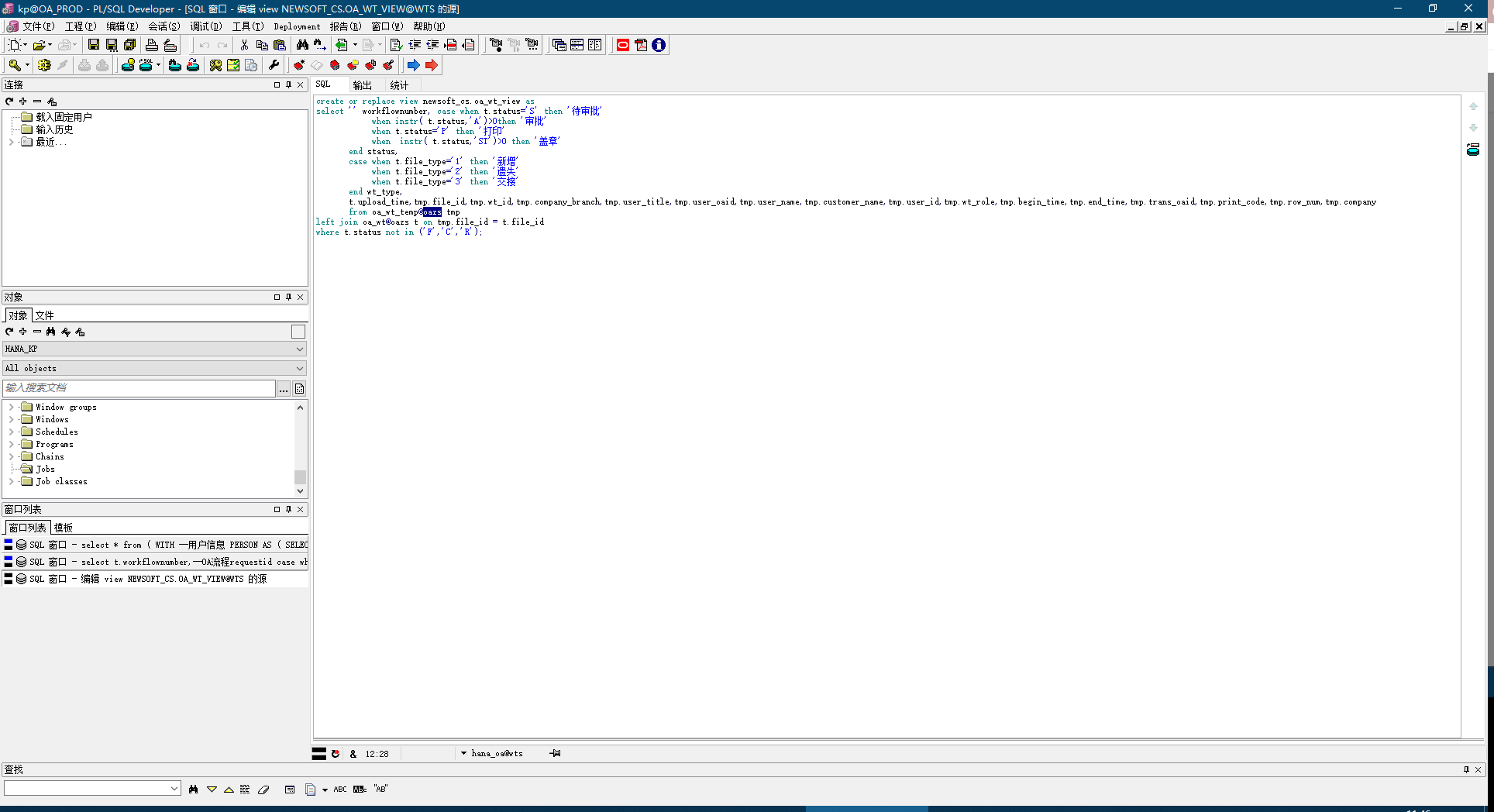Select window 'select * from ( WITH' in list

155,545
